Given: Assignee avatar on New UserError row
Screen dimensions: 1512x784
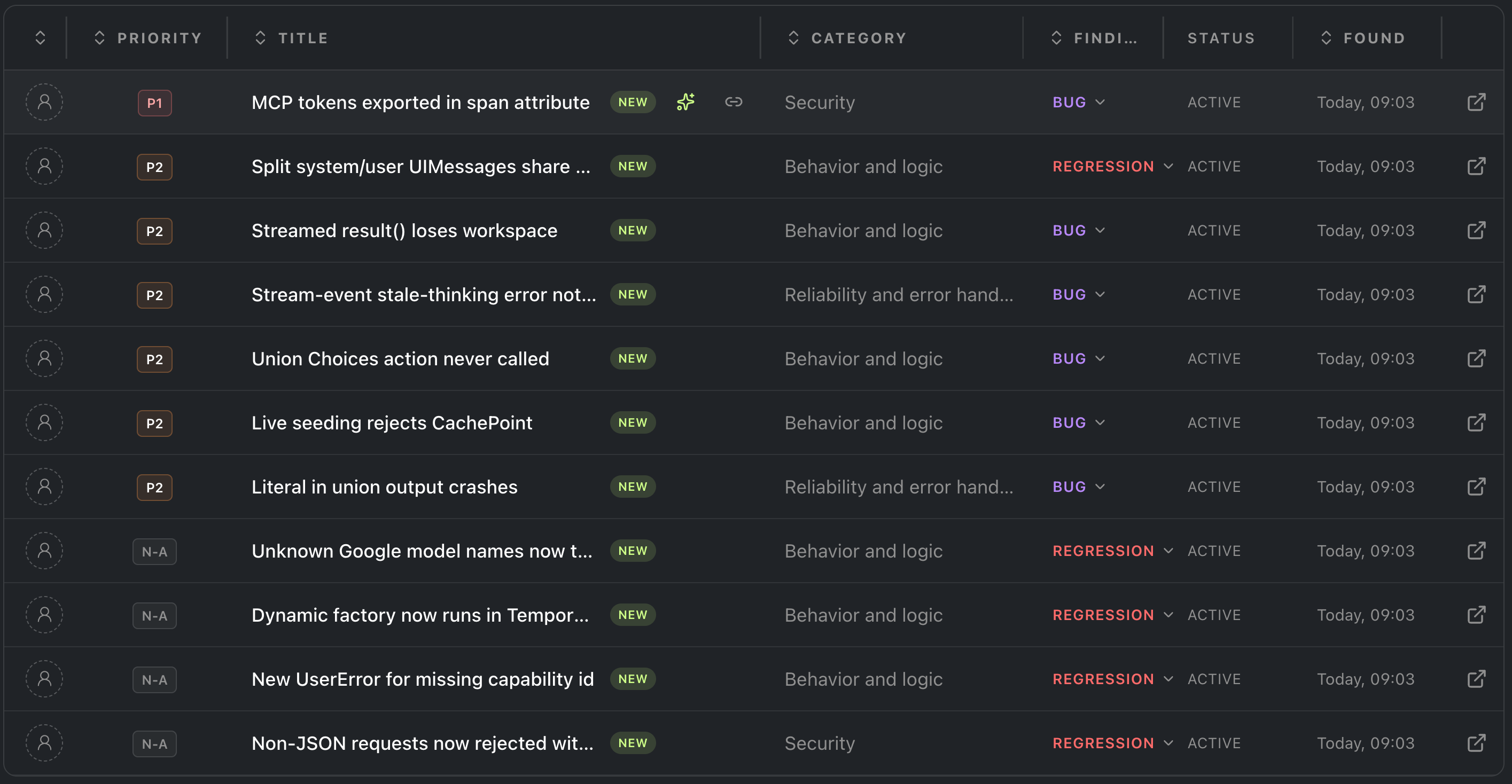Looking at the screenshot, I should [44, 679].
